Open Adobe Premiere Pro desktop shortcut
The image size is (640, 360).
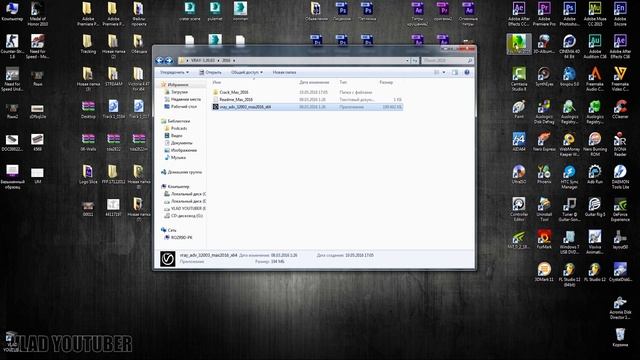coord(544,13)
